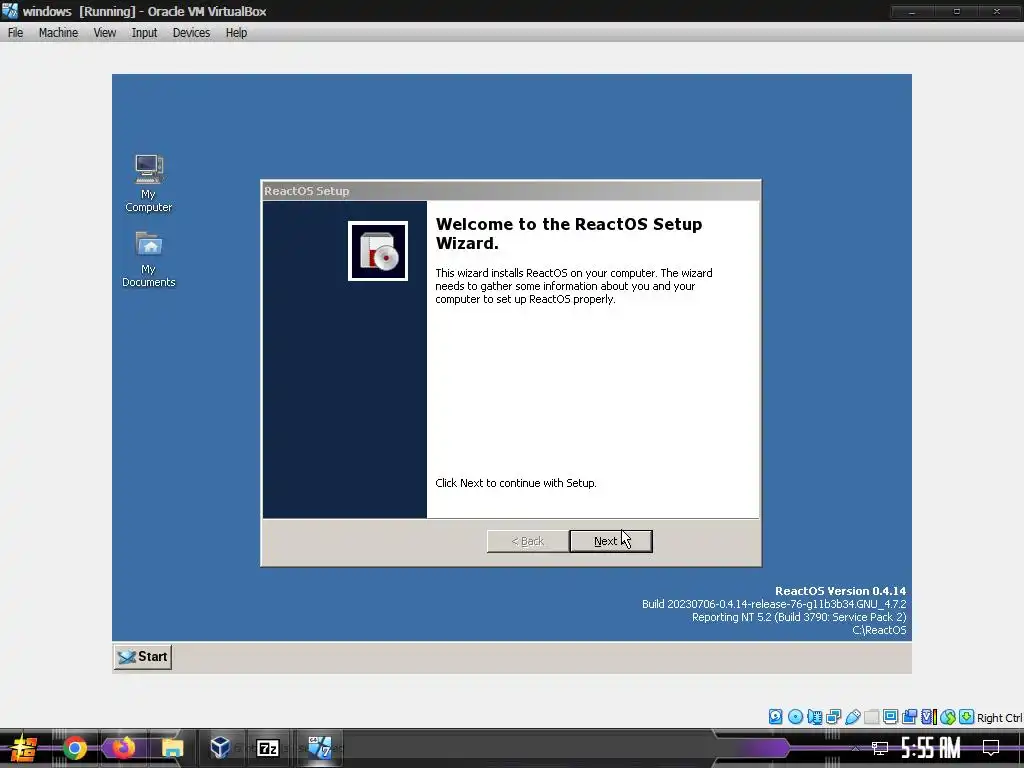Click the CPU virtualization status icon
The image size is (1024, 768).
tap(928, 716)
